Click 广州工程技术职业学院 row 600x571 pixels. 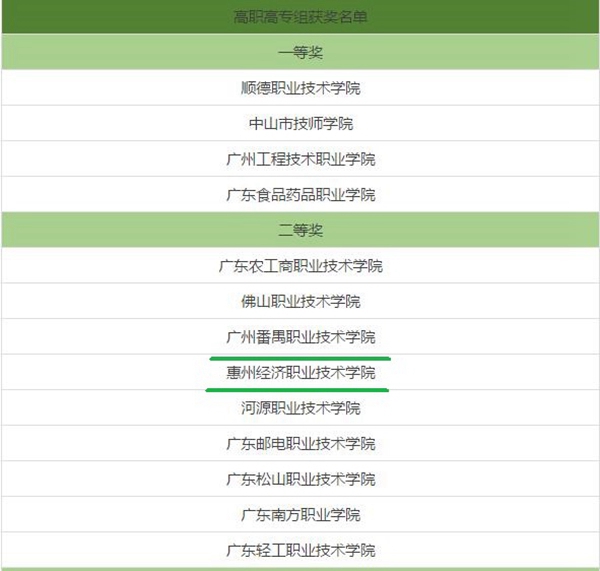300,159
